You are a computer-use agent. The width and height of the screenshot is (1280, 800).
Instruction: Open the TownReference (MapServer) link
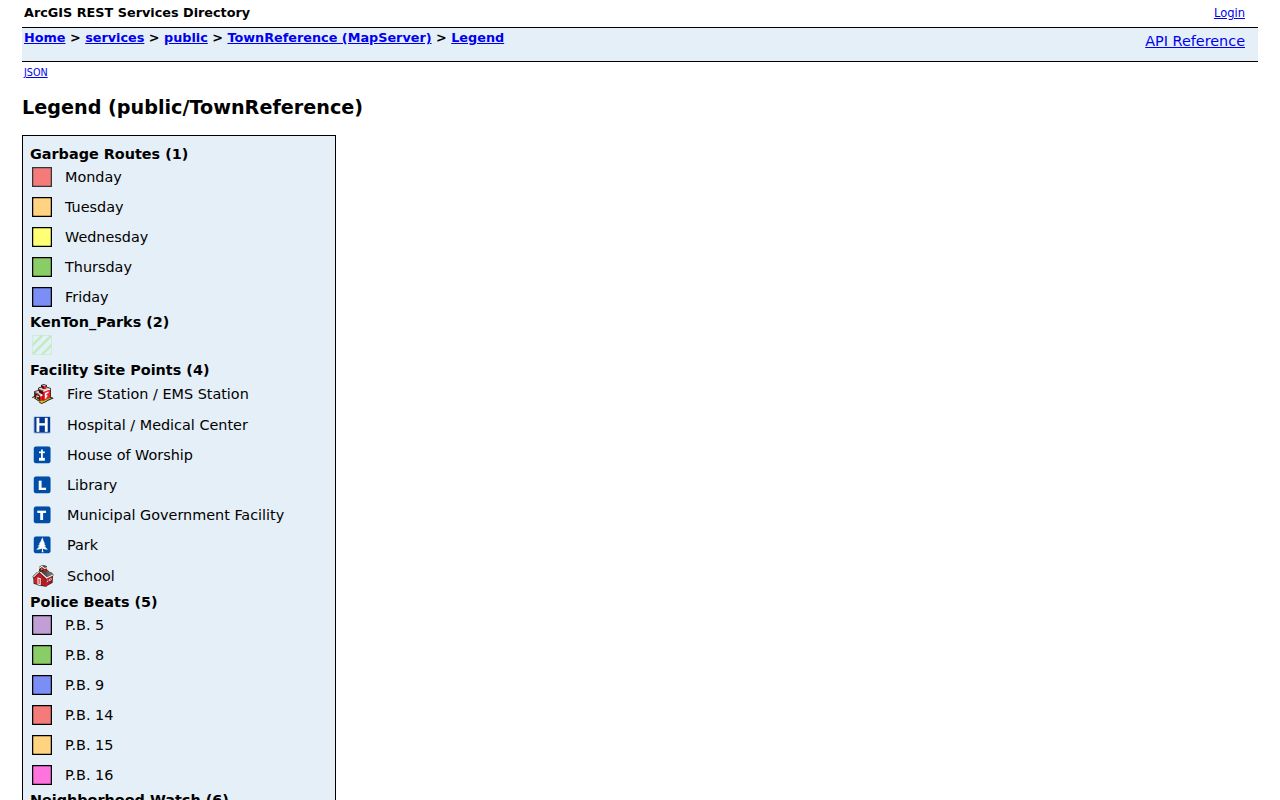tap(330, 38)
